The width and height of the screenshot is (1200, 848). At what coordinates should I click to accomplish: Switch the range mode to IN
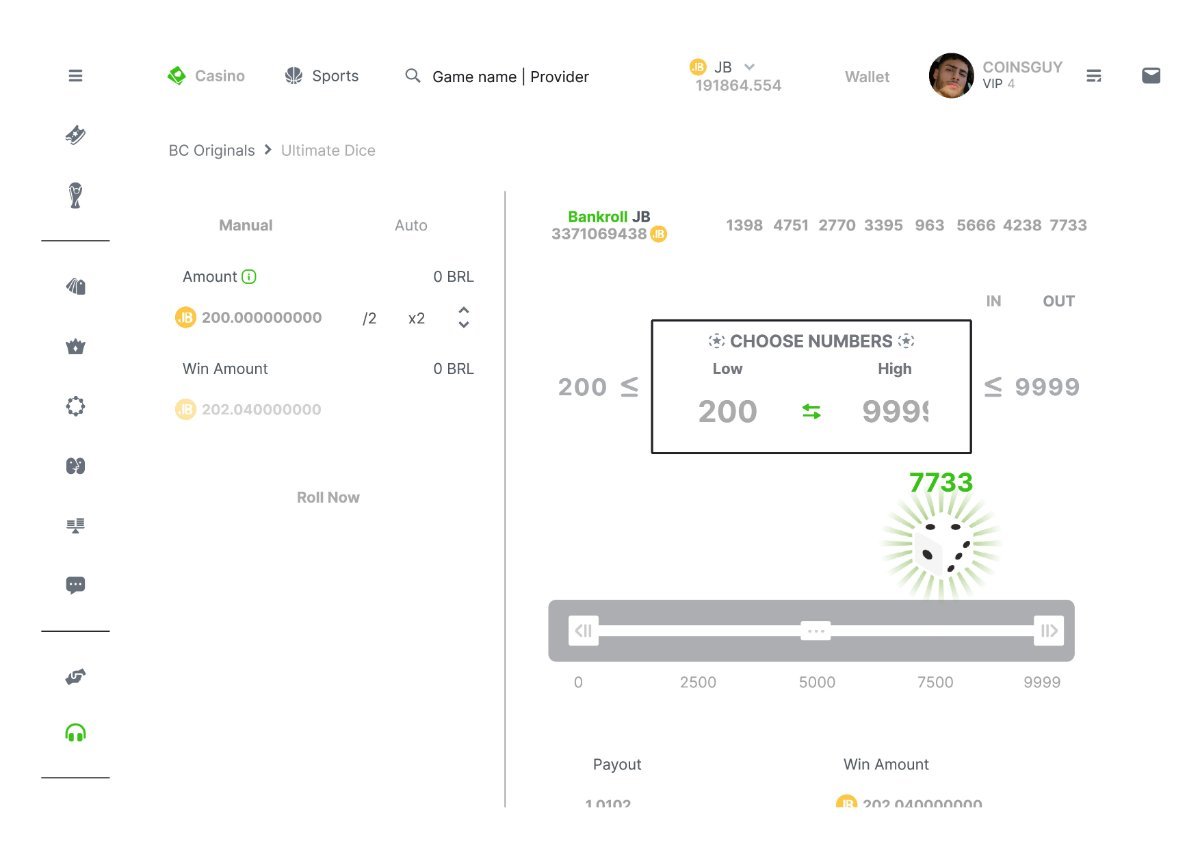993,301
